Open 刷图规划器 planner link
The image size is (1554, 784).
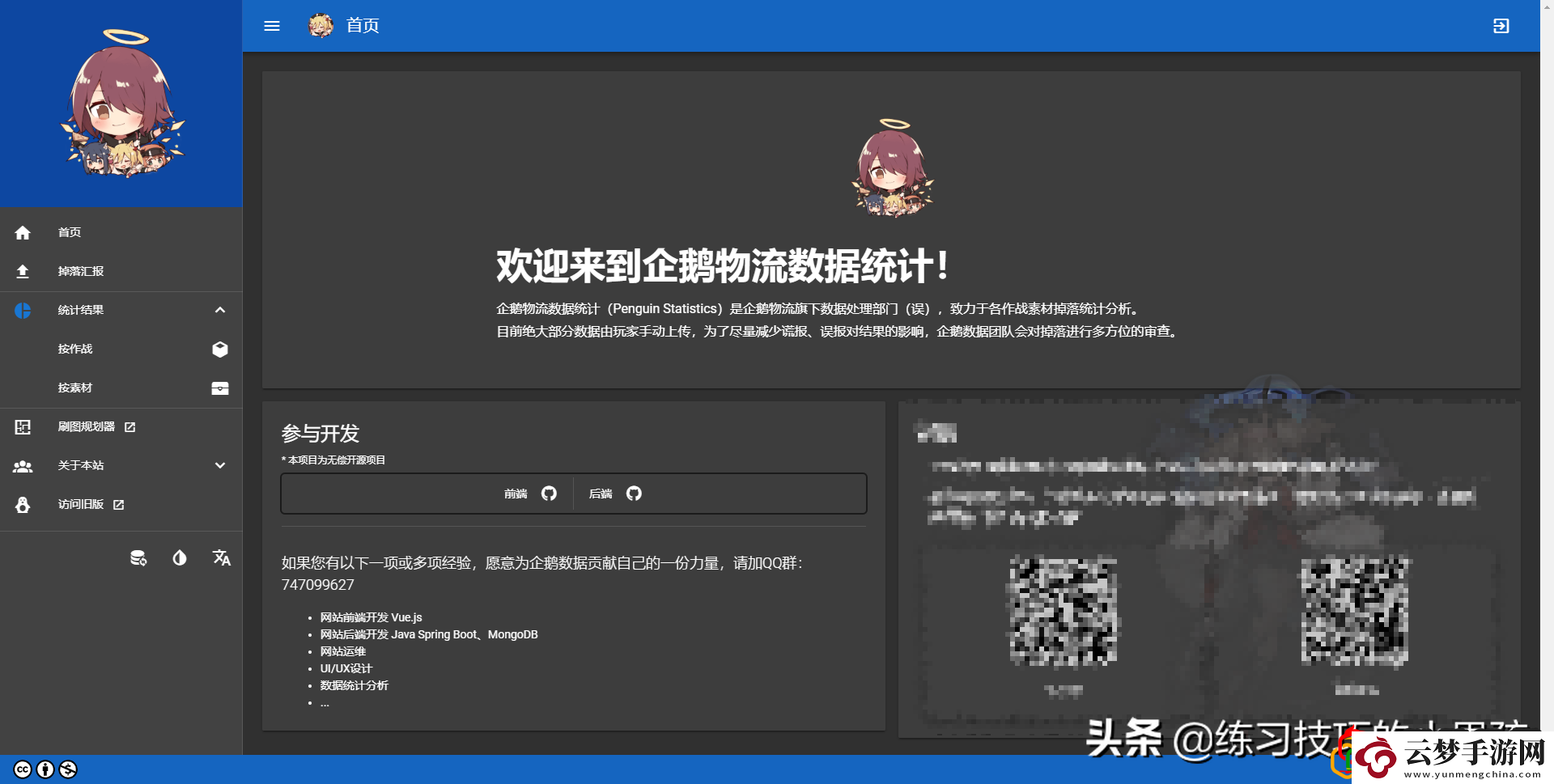121,426
